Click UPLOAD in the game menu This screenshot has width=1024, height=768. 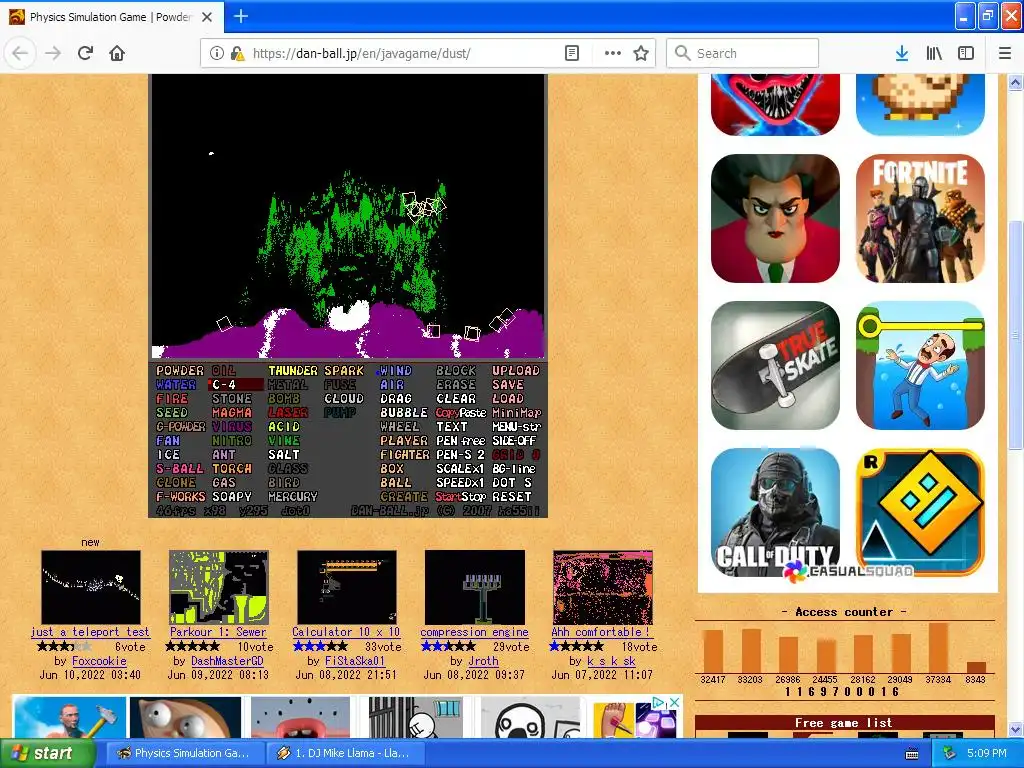point(516,370)
